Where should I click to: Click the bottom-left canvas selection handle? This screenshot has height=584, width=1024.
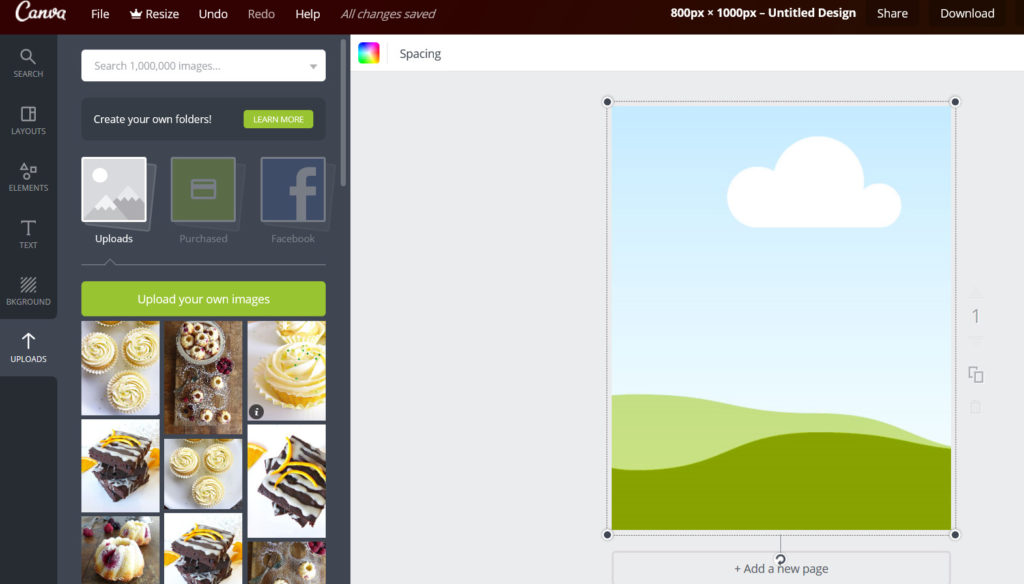(x=607, y=534)
